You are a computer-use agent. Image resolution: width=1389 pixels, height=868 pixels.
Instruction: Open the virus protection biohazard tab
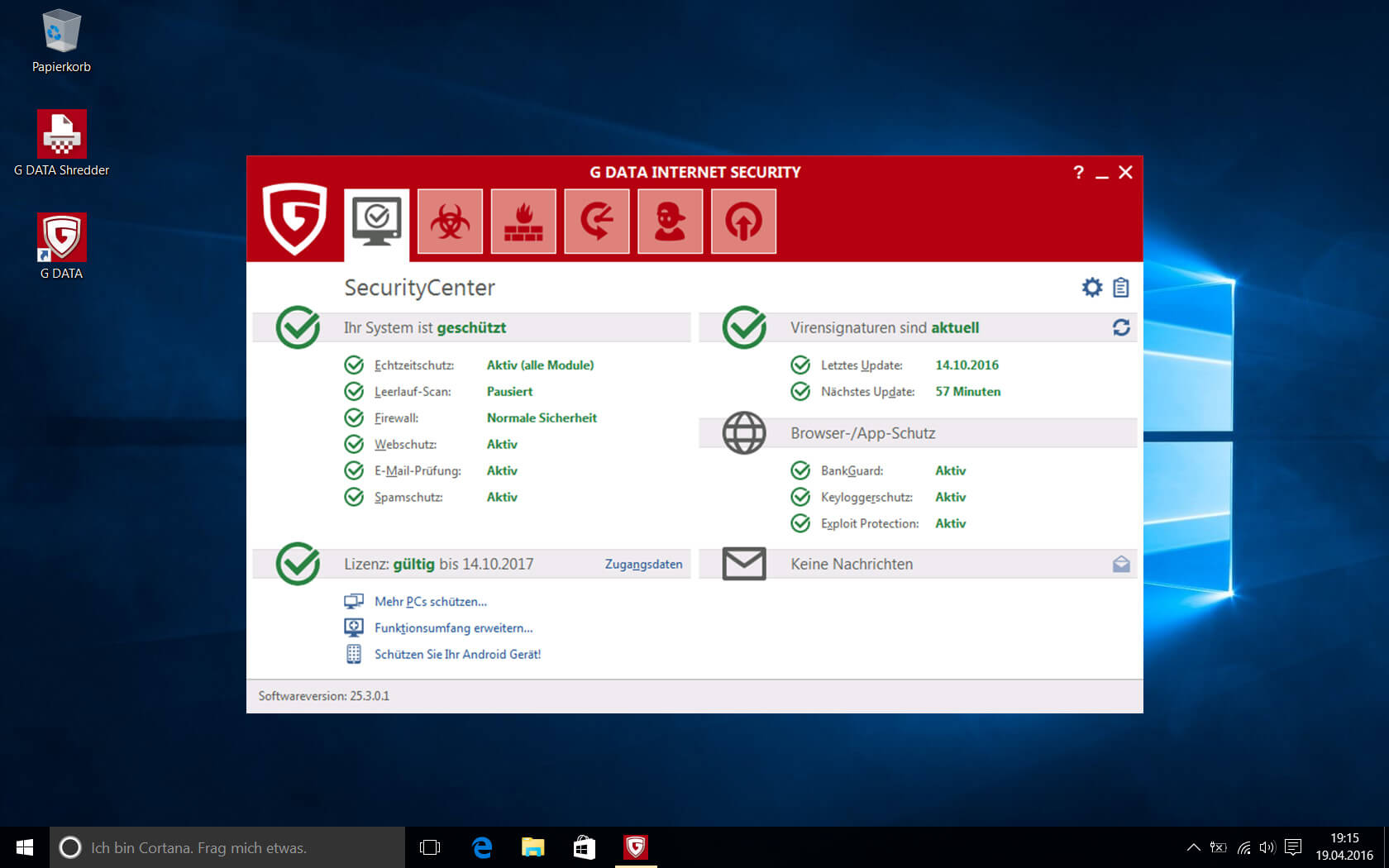[x=450, y=221]
